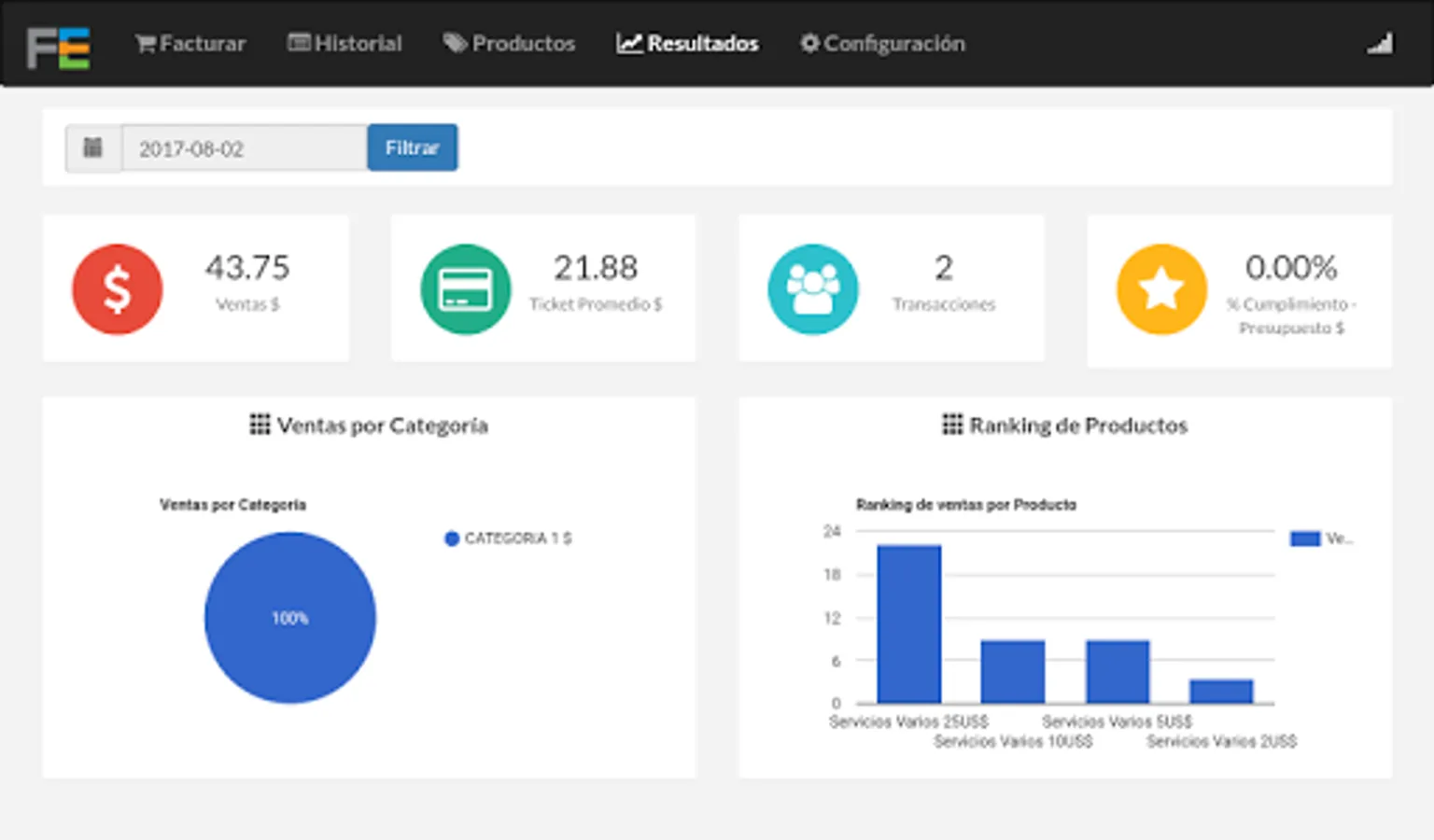Image resolution: width=1434 pixels, height=840 pixels.
Task: Select the Resultados tab
Action: coord(687,43)
